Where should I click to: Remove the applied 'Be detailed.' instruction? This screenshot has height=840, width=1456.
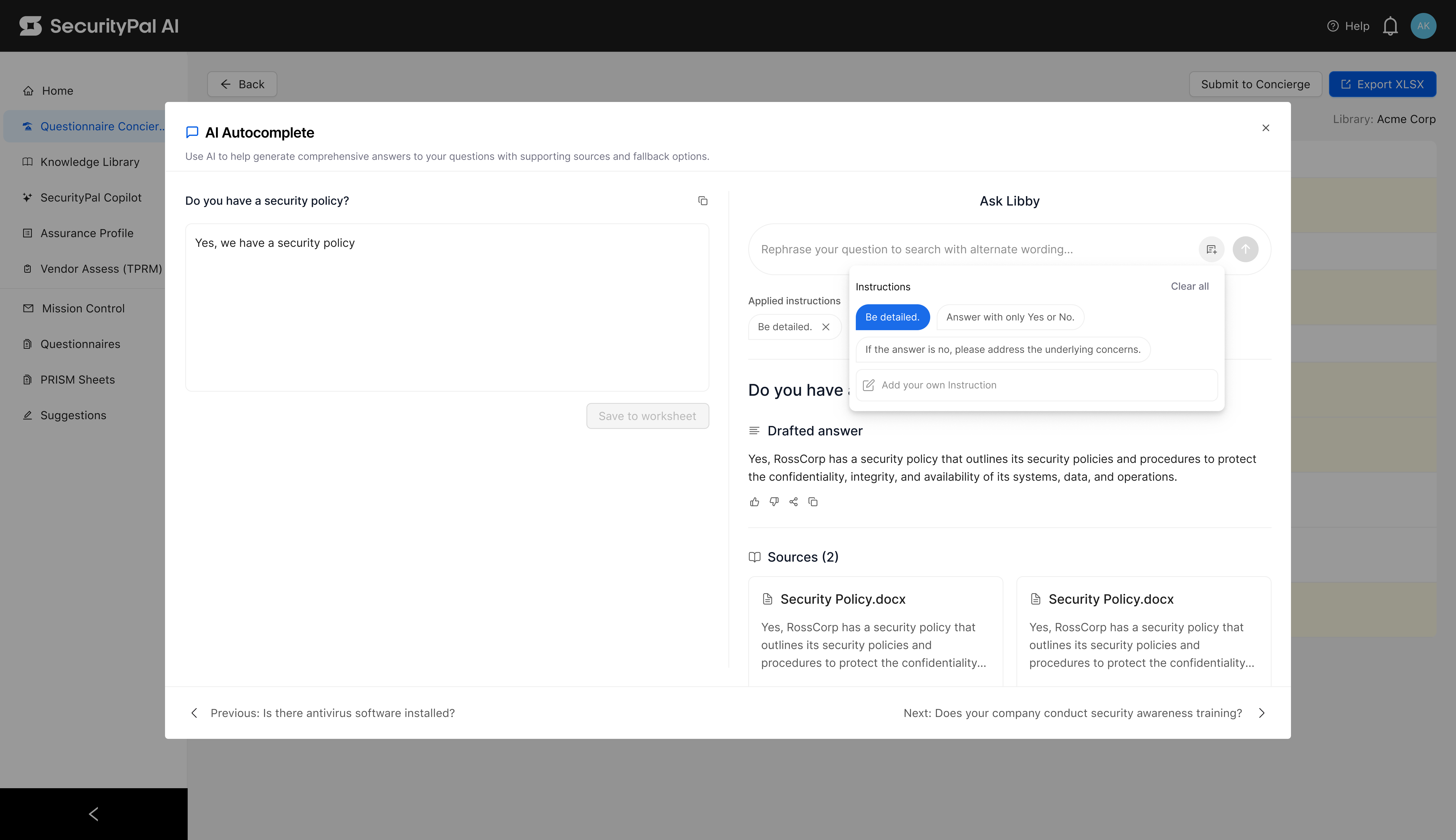[826, 327]
